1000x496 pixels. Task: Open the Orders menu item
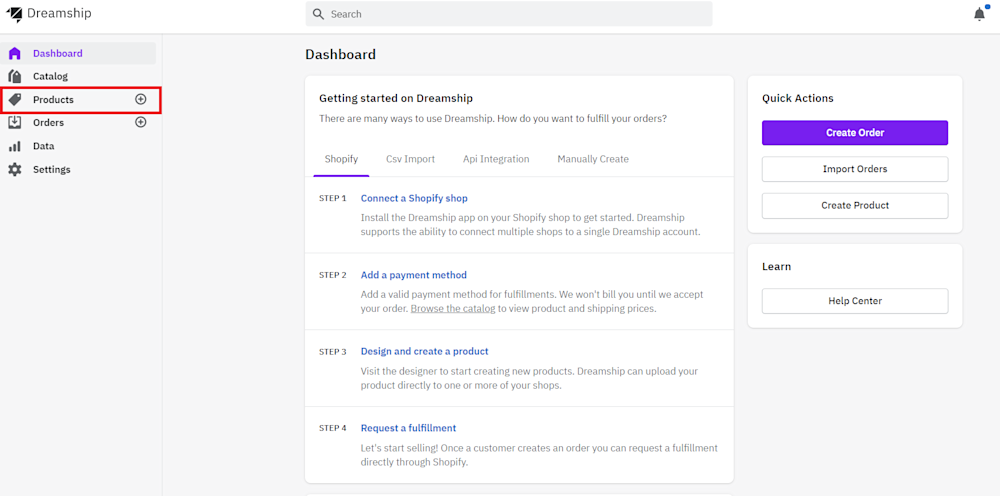click(79, 122)
